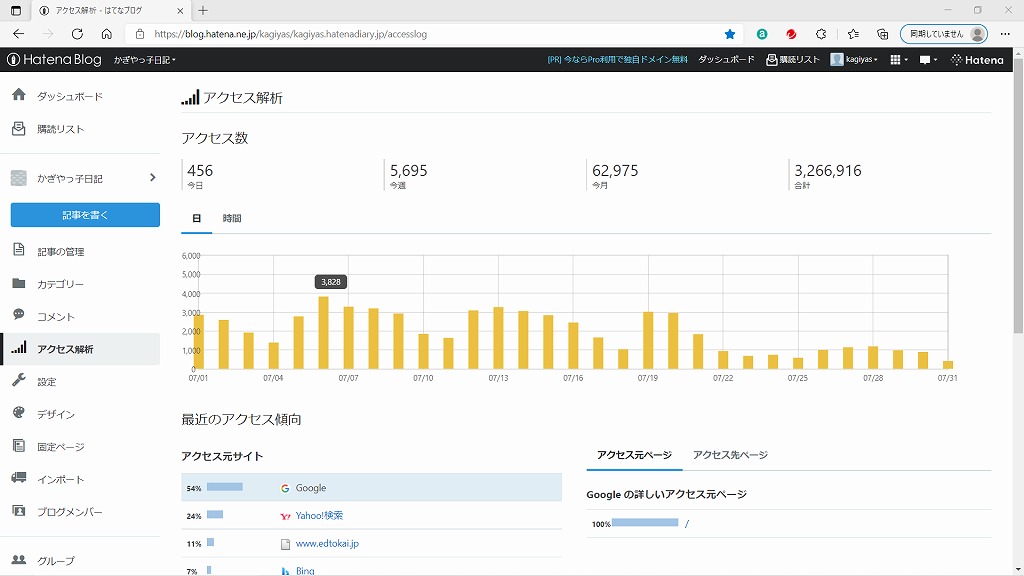1024x576 pixels.
Task: Select the コメント speech bubble icon
Action: (19, 315)
